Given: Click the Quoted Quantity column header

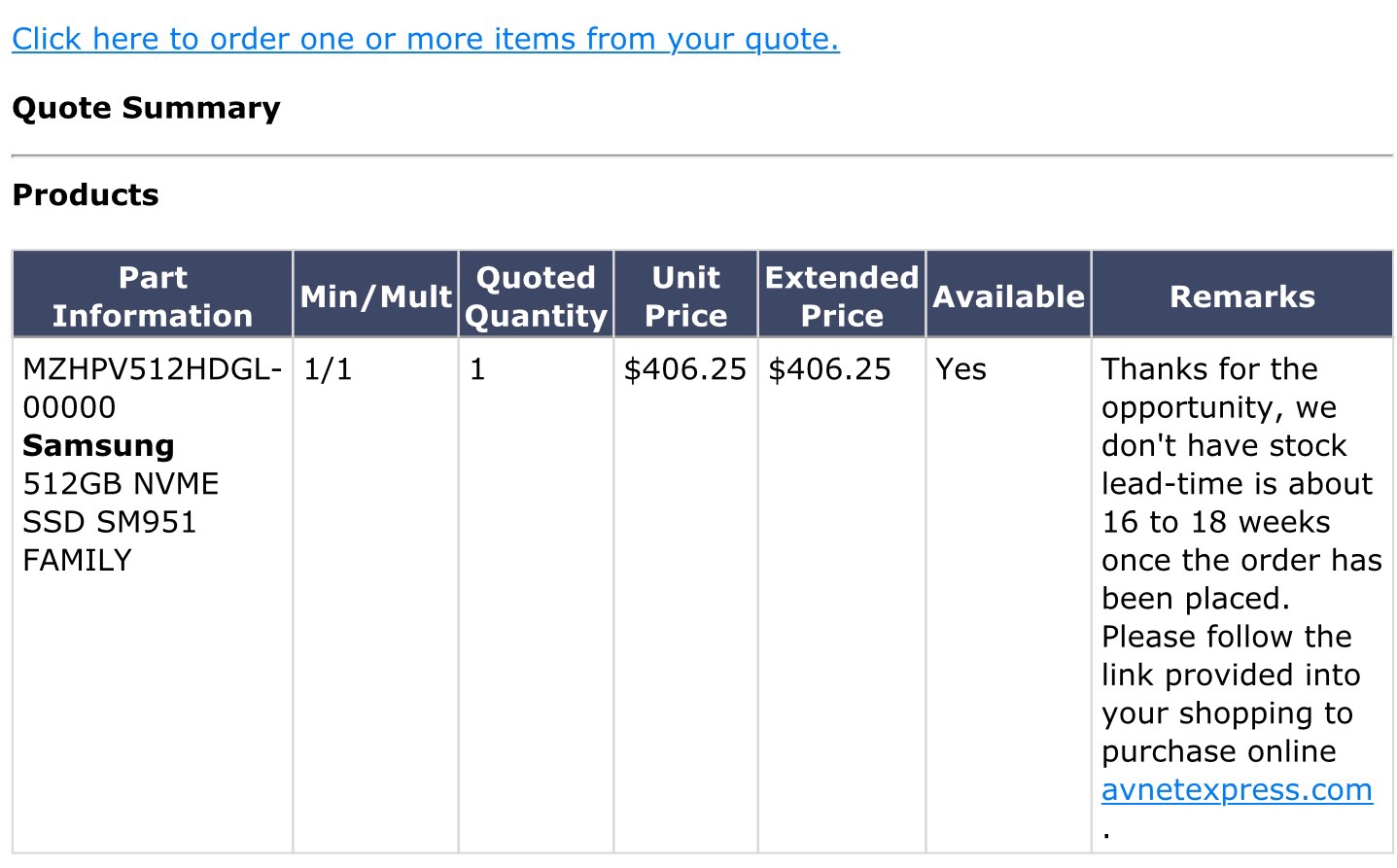Looking at the screenshot, I should point(536,295).
